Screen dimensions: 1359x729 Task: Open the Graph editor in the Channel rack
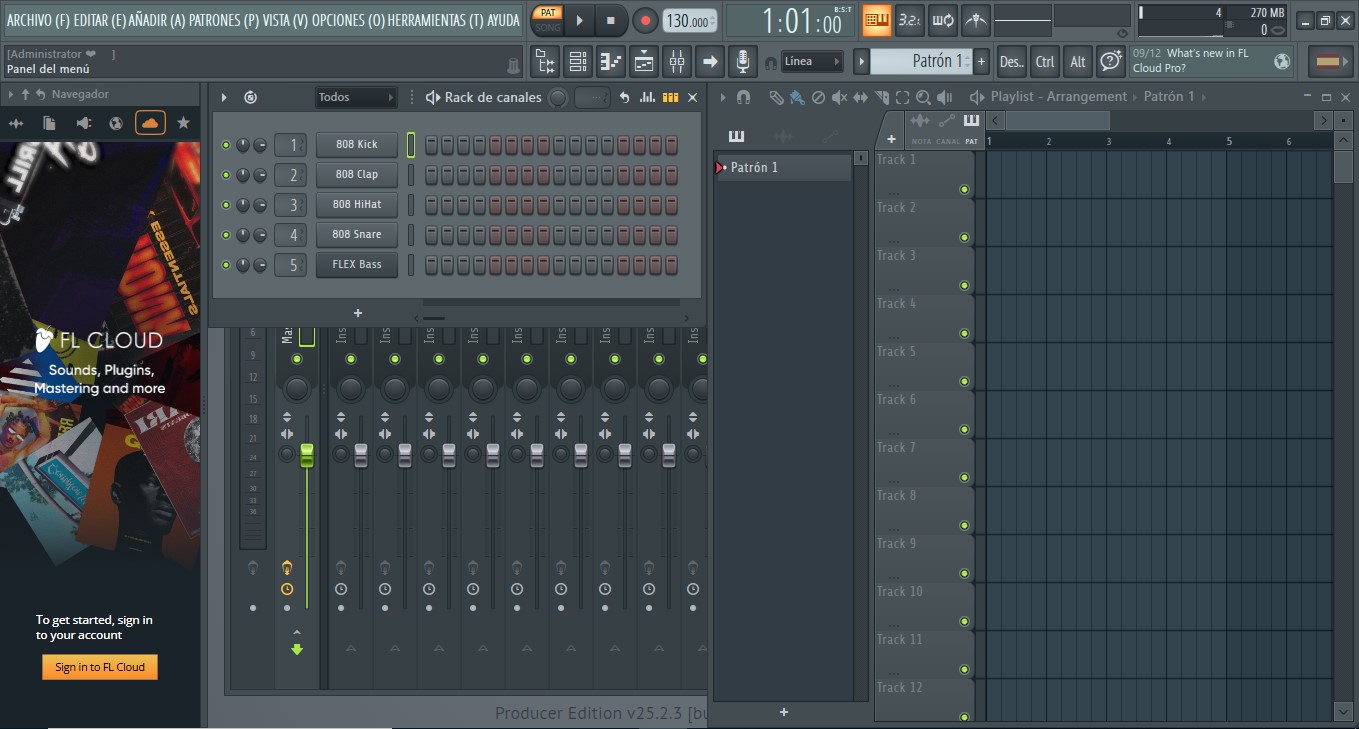(647, 97)
